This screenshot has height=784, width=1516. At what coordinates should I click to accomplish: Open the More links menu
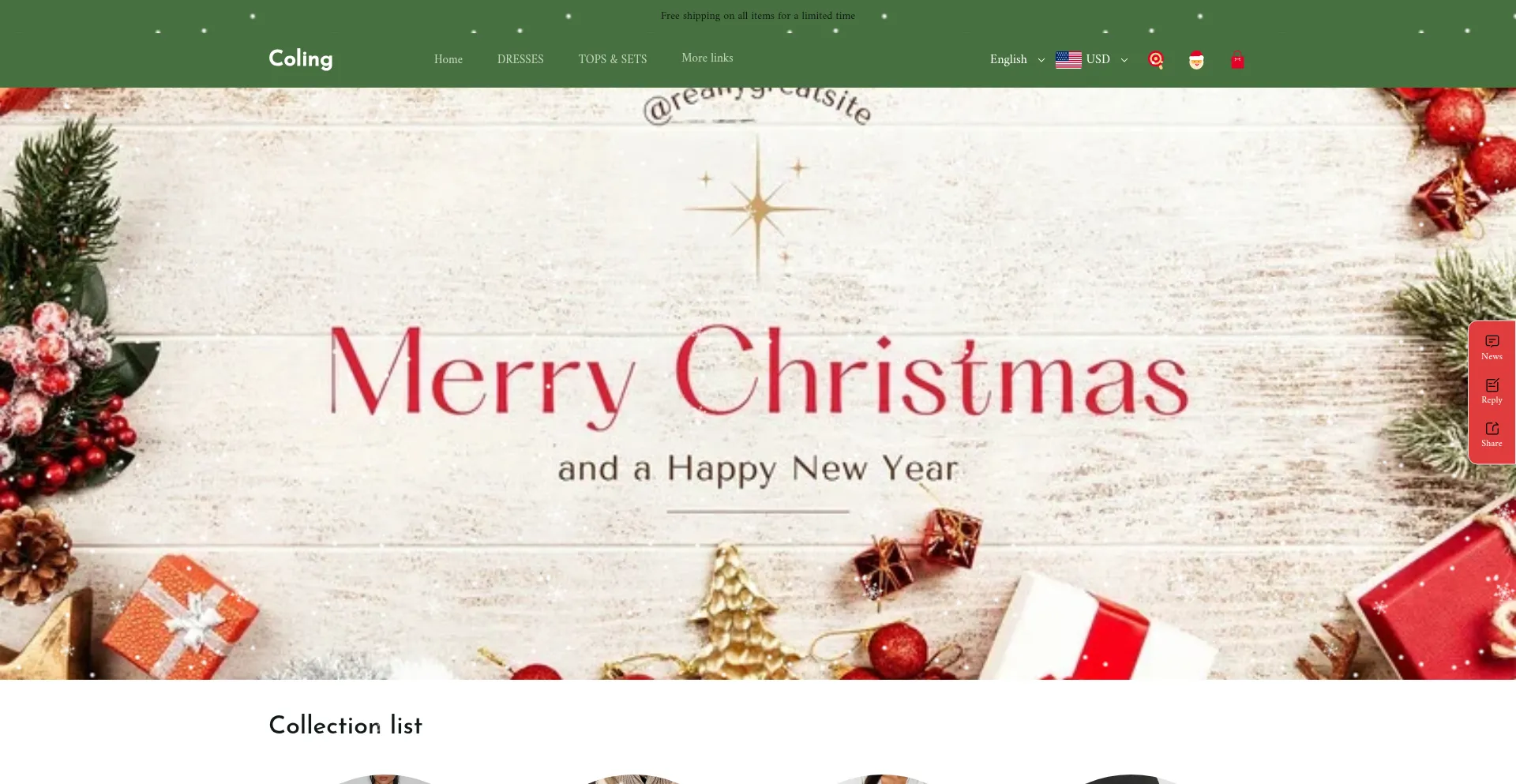[x=707, y=58]
